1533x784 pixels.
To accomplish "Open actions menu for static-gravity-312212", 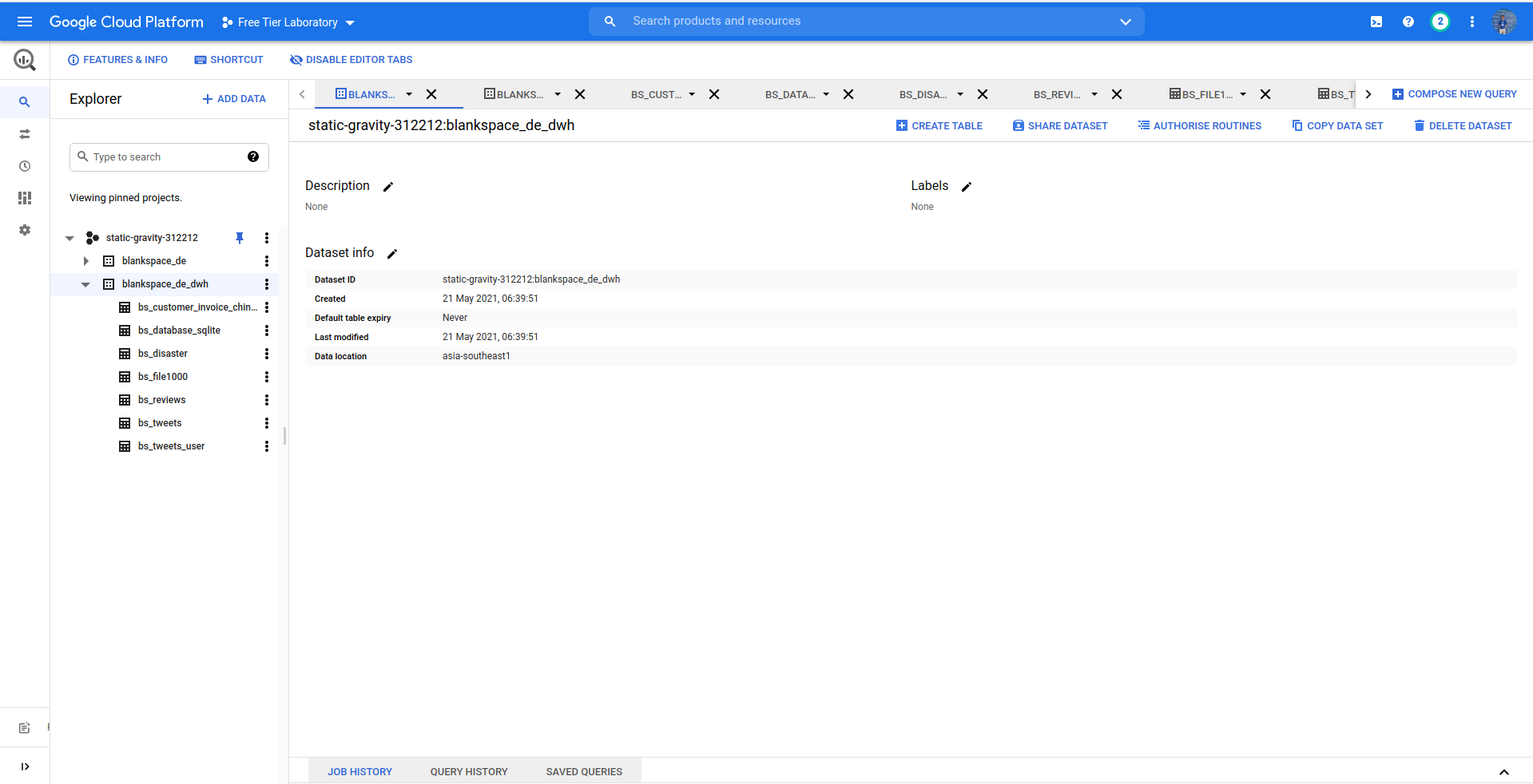I will pos(267,238).
